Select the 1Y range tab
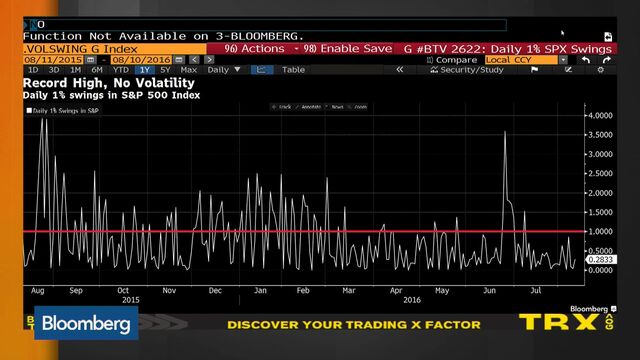640x360 pixels. 144,70
